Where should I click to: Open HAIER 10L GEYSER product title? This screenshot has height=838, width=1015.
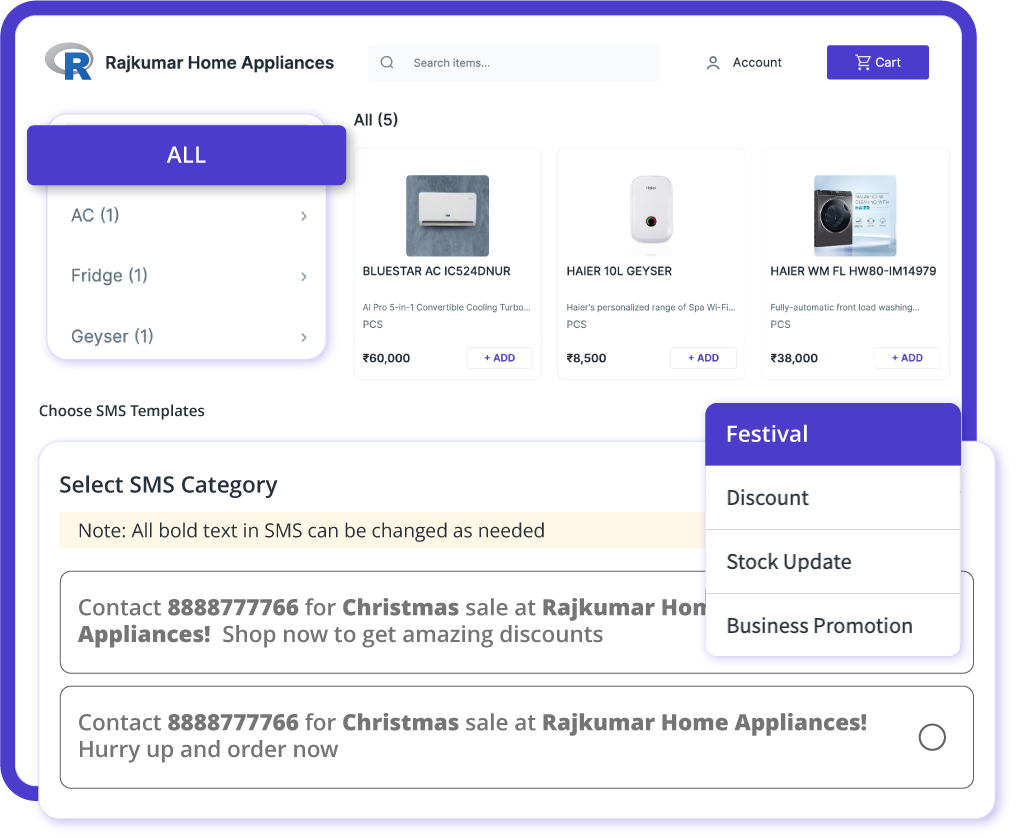tap(619, 271)
